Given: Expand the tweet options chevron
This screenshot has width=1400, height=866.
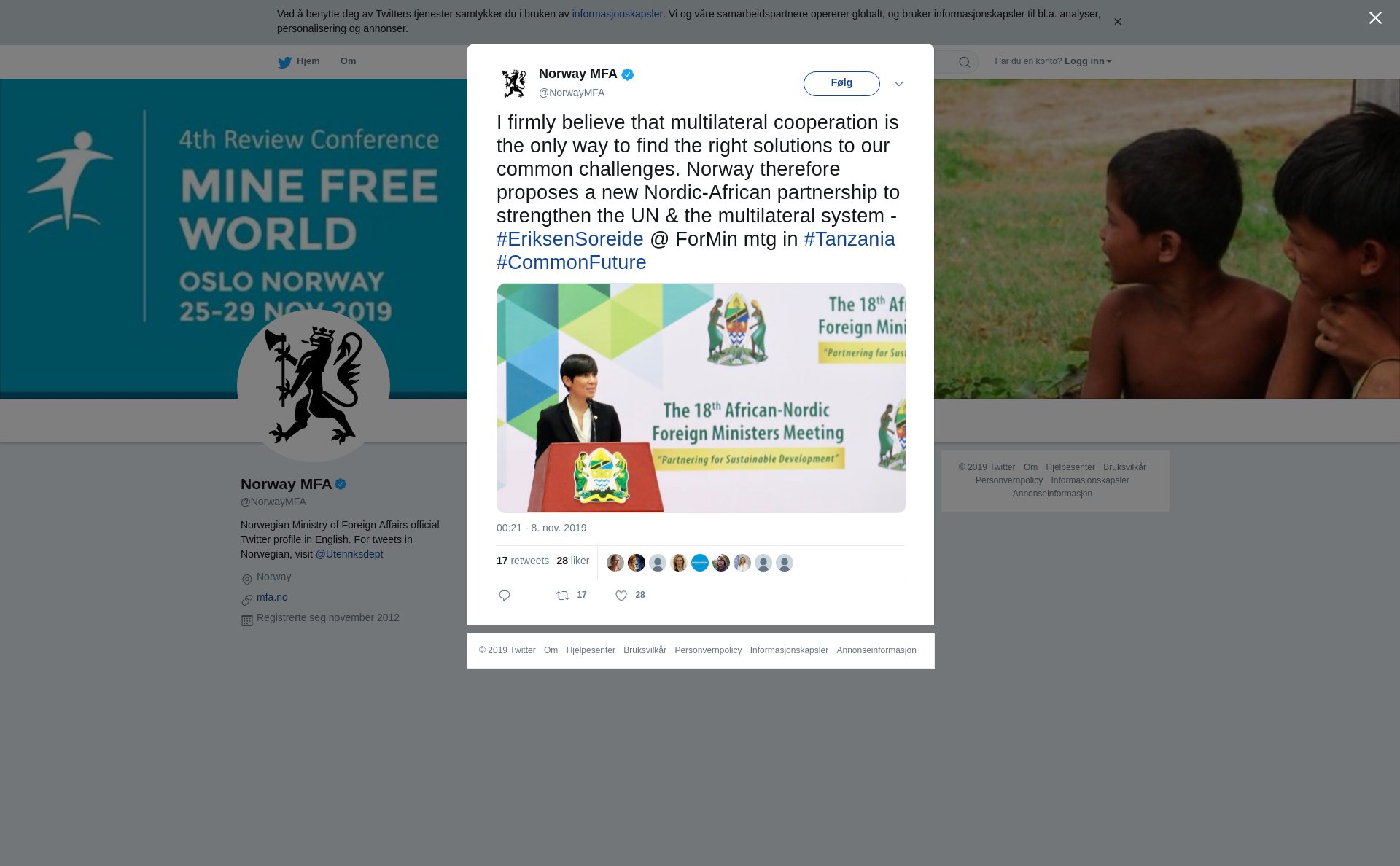Looking at the screenshot, I should coord(899,84).
